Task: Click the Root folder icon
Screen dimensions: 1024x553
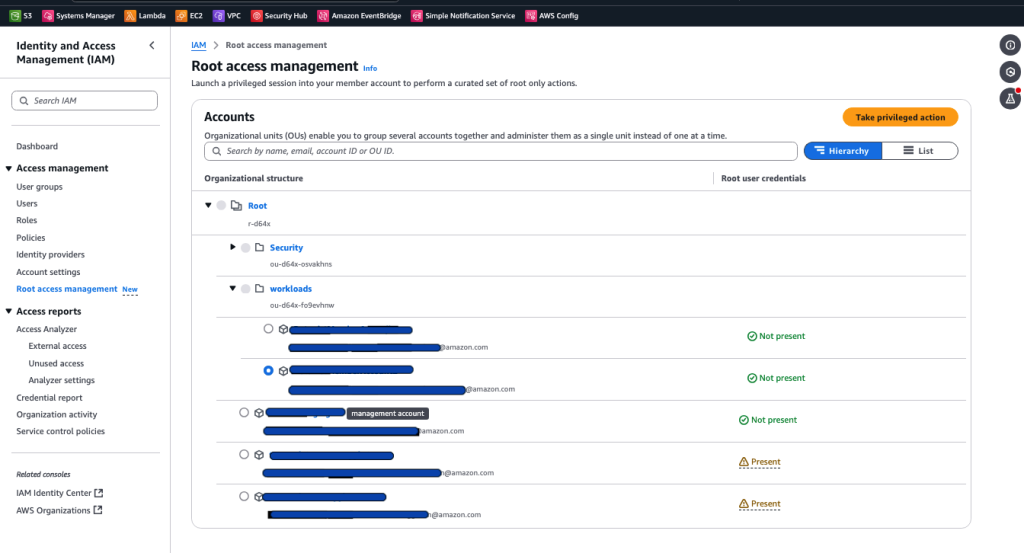Action: click(x=236, y=206)
